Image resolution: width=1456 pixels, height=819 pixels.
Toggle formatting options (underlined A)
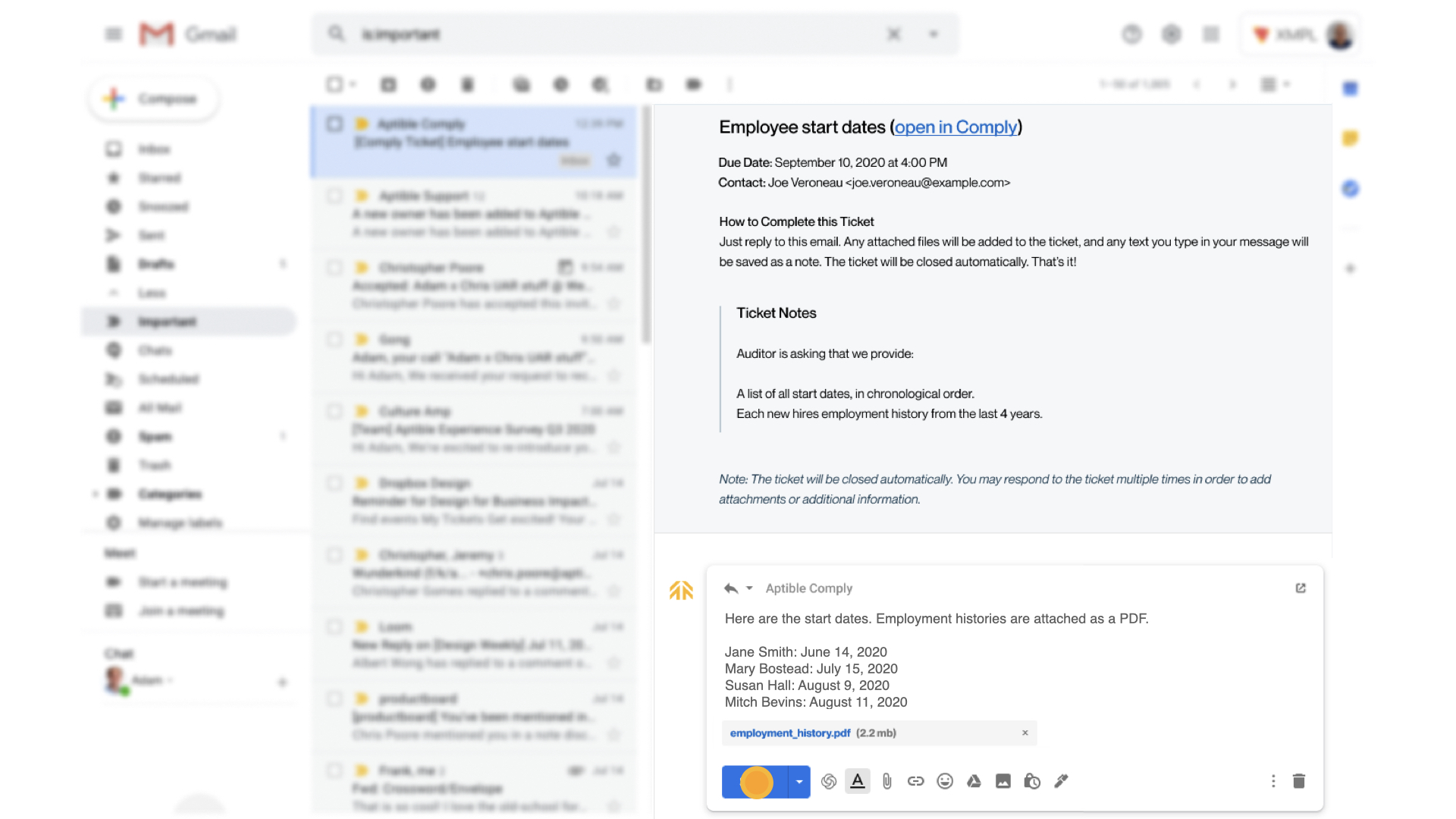(858, 781)
